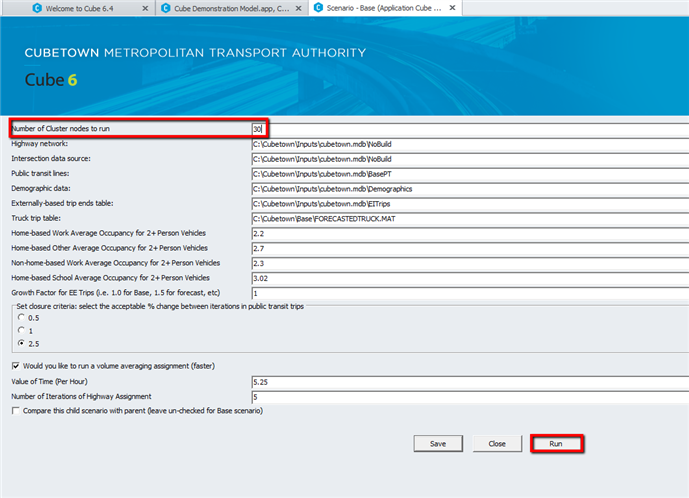Click Home-based School Average Occupancy field
The image size is (689, 498).
(470, 279)
